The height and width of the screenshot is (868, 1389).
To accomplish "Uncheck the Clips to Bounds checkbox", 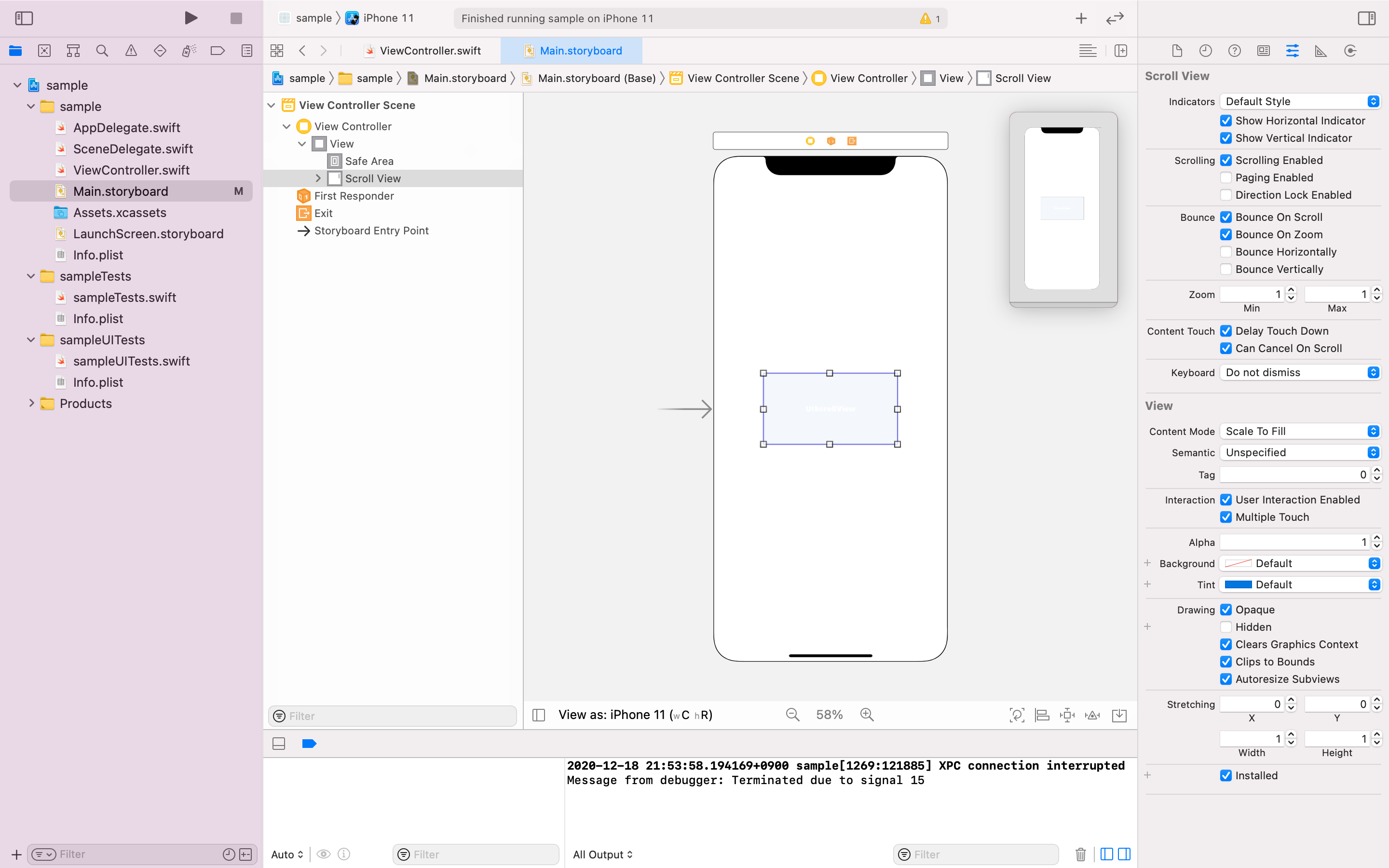I will click(1226, 662).
